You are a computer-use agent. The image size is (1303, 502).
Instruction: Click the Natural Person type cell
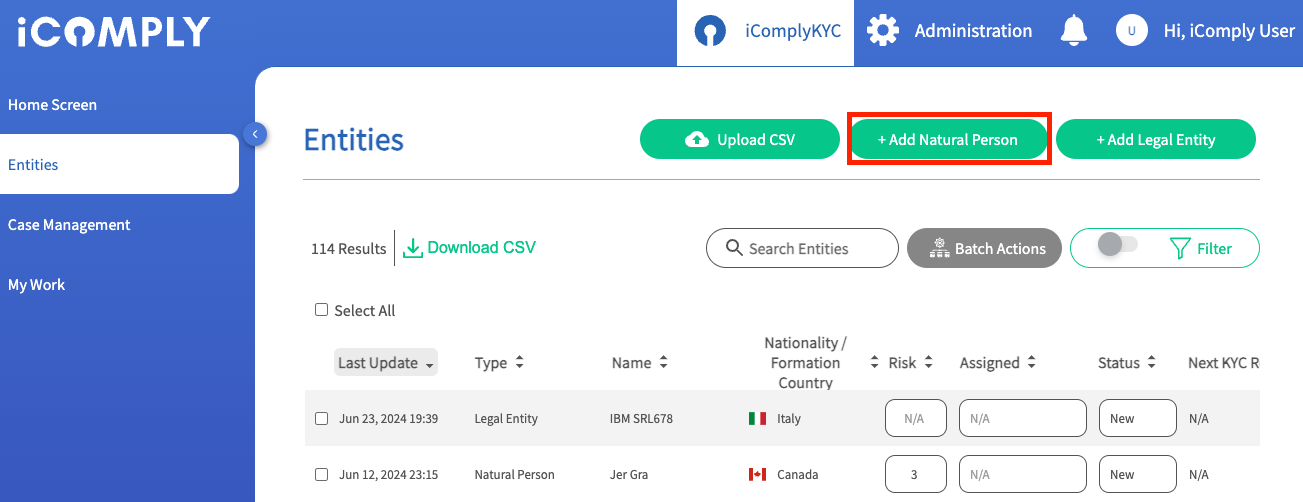(514, 475)
